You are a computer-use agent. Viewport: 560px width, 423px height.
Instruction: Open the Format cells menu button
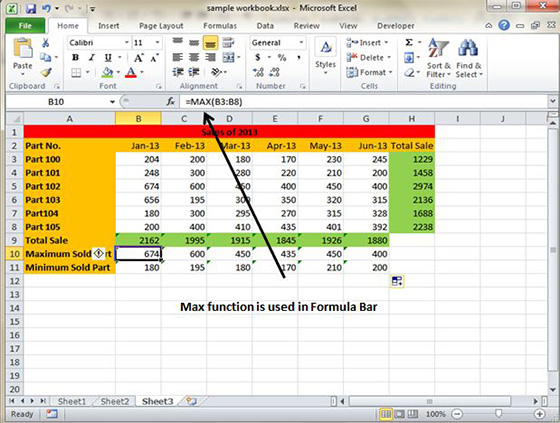(369, 73)
